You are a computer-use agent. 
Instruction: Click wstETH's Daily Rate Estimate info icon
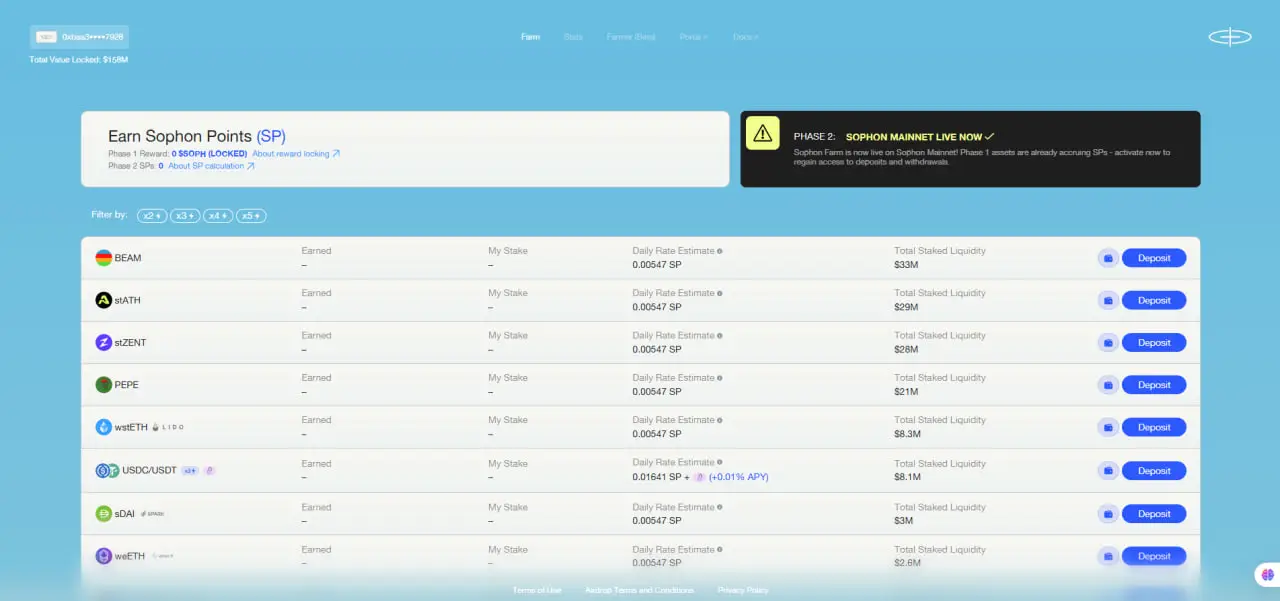[x=720, y=420]
